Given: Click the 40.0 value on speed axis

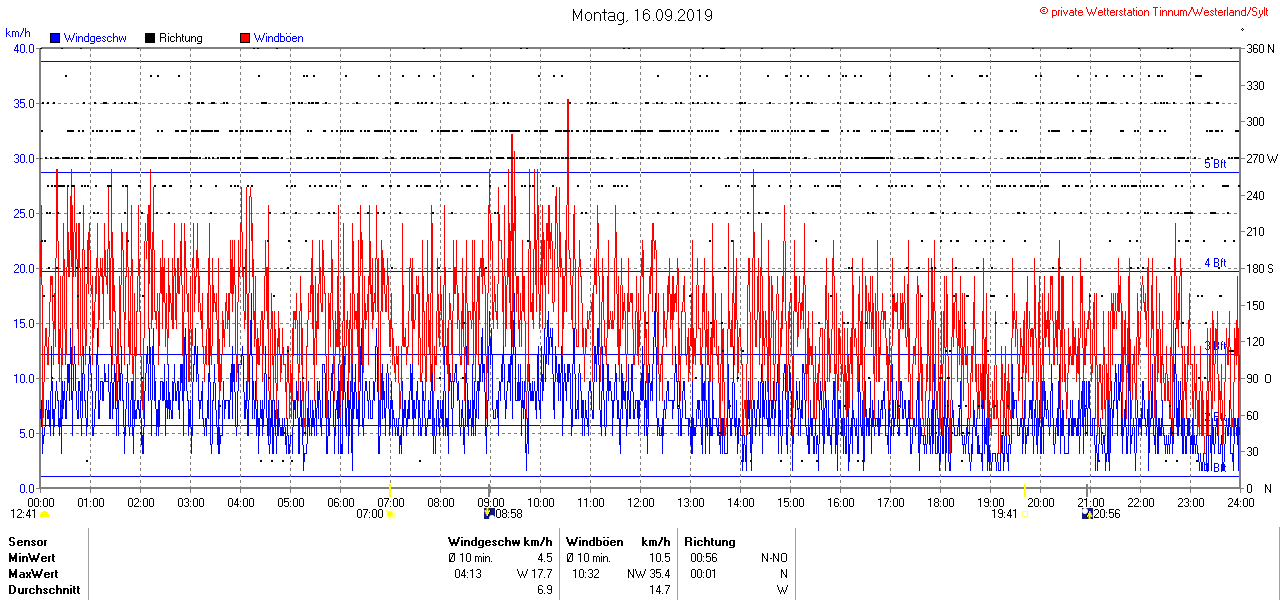Looking at the screenshot, I should pos(24,48).
